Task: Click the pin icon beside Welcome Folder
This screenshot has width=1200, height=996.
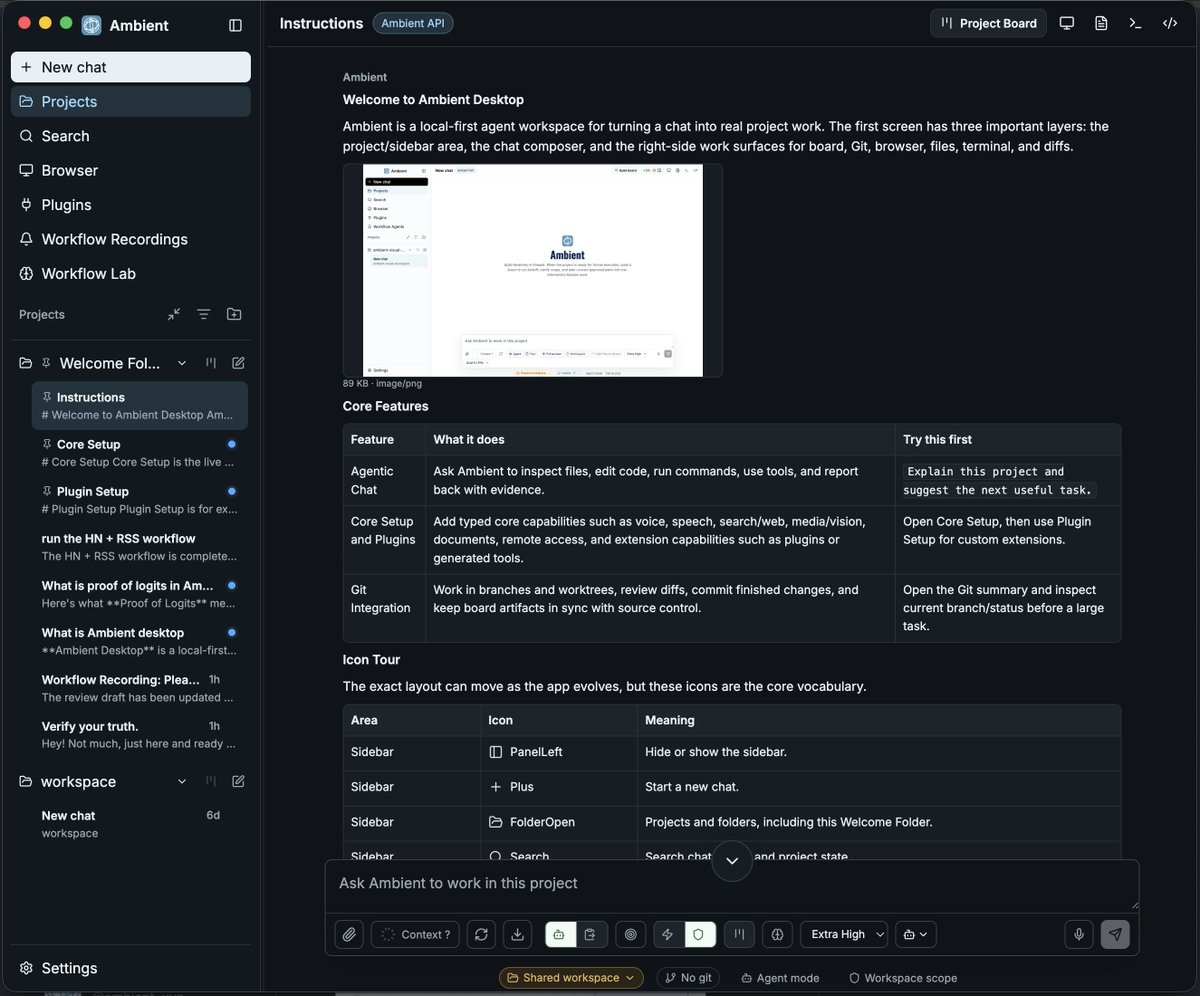Action: click(x=46, y=363)
